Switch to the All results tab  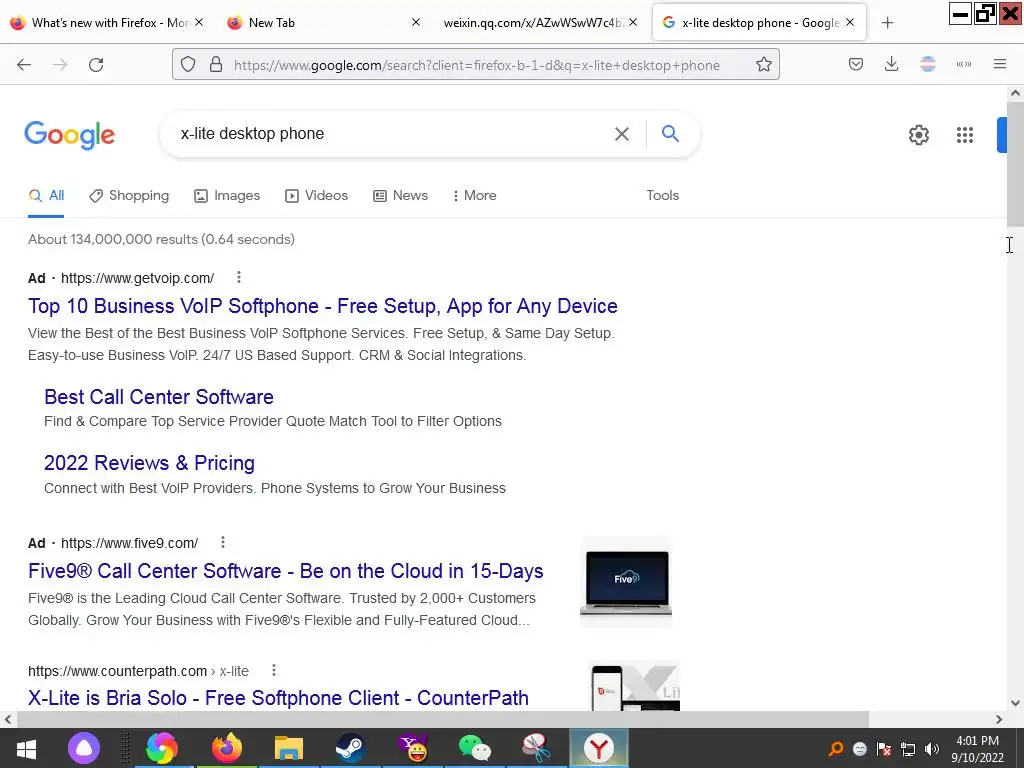pos(46,195)
